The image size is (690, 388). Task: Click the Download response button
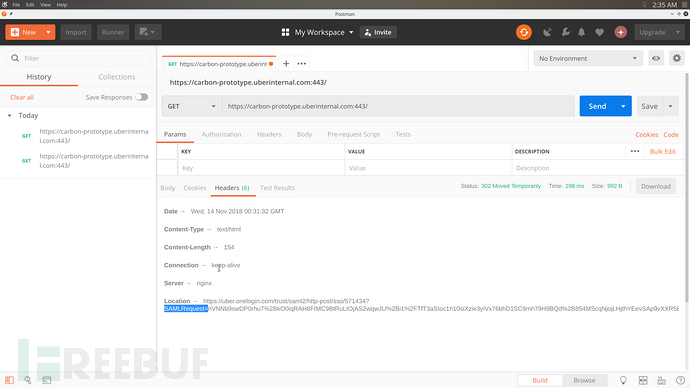(656, 186)
